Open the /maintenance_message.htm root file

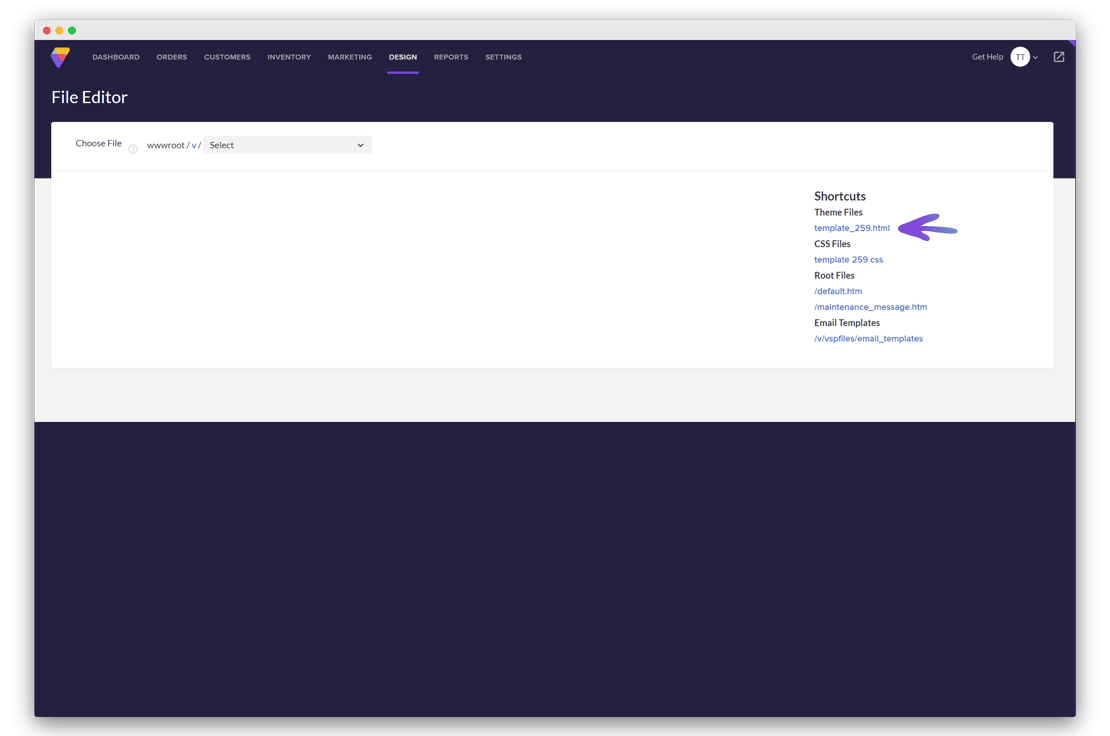(870, 306)
